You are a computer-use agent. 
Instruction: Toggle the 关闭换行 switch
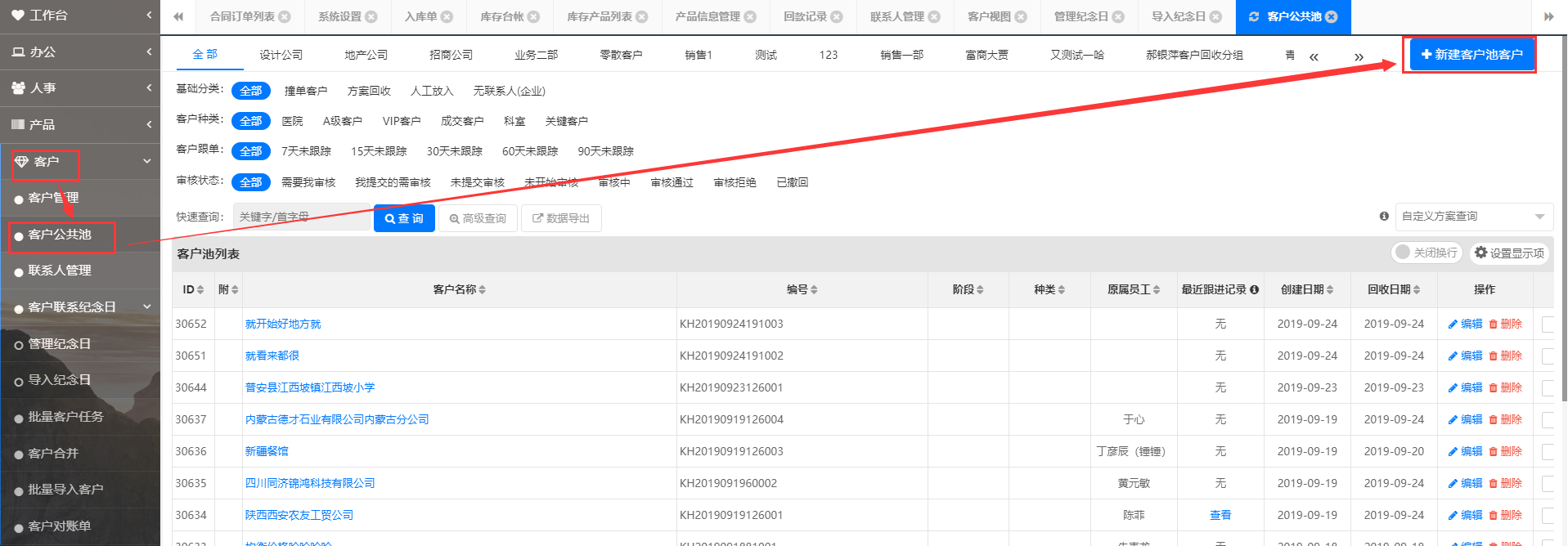click(1426, 253)
